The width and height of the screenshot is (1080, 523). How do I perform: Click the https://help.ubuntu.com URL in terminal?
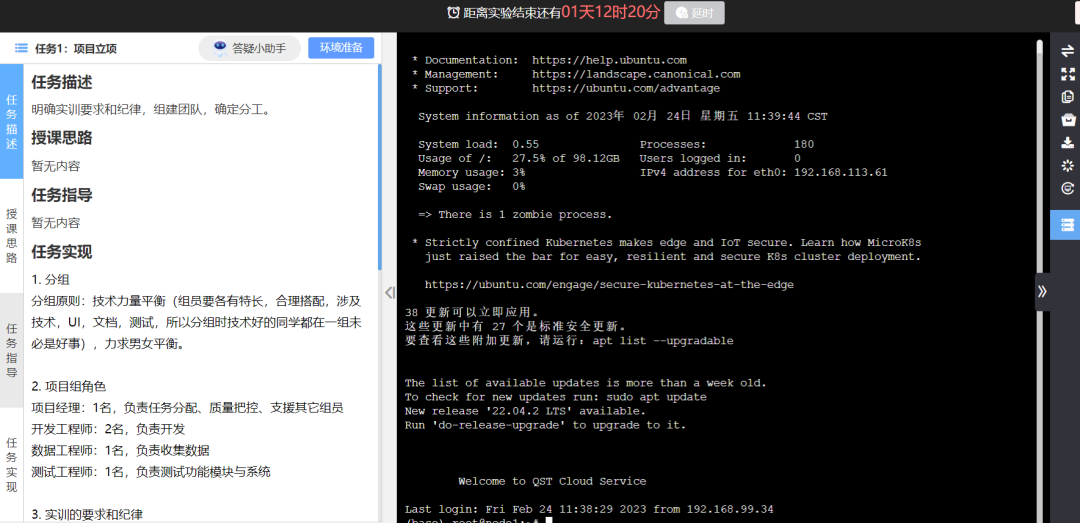[x=609, y=60]
